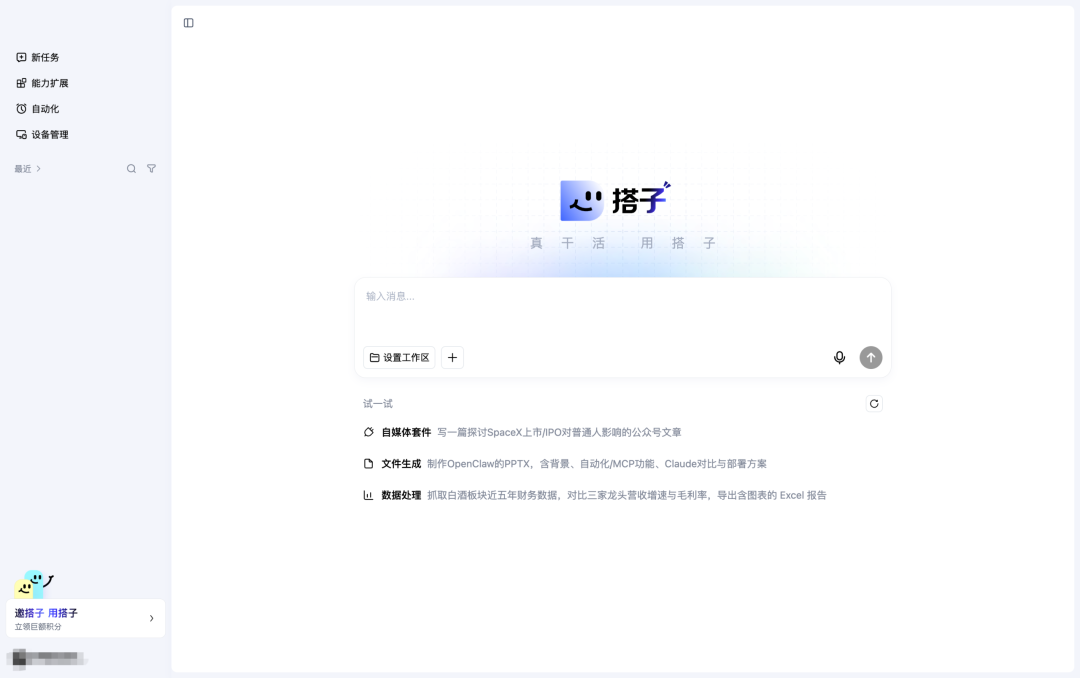Click the 自媒体套件 icon
Viewport: 1080px width, 678px height.
(x=368, y=433)
